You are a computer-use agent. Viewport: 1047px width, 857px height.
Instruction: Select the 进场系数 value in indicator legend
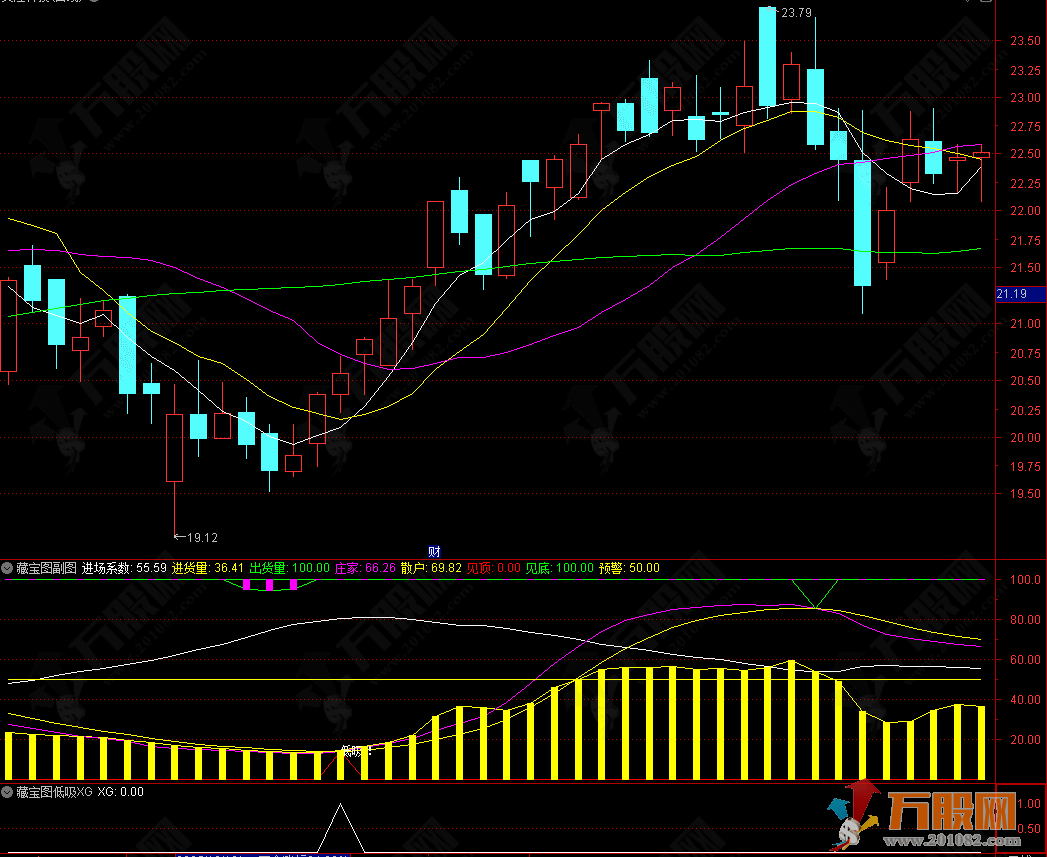[124, 568]
